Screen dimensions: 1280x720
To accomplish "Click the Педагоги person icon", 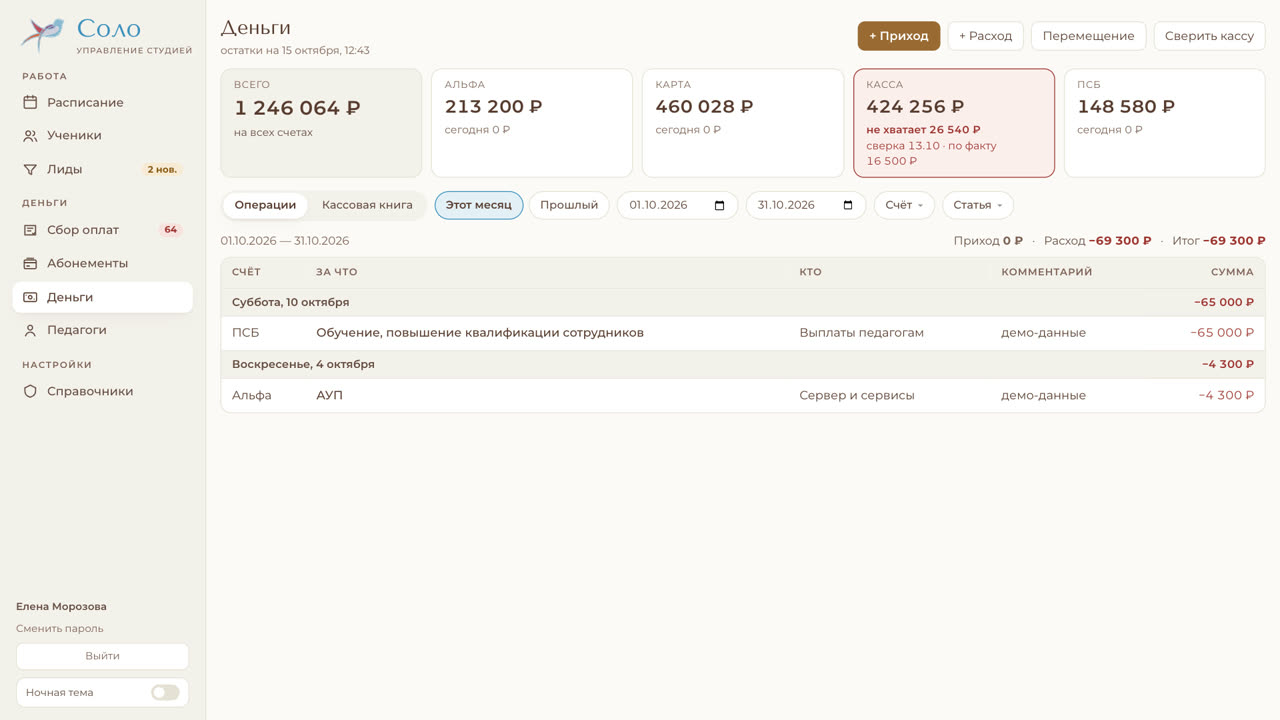I will point(30,330).
